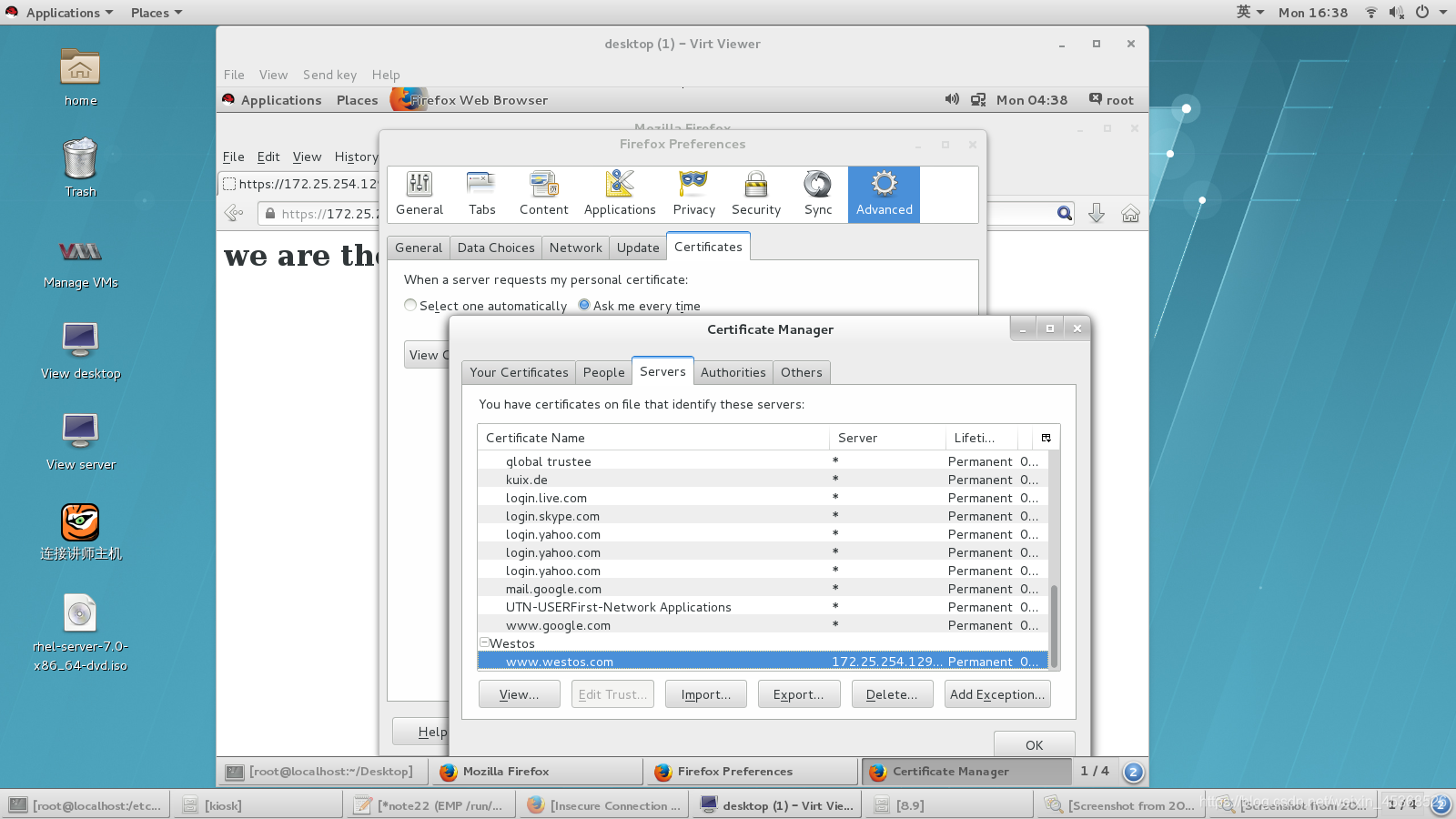Image resolution: width=1456 pixels, height=819 pixels.
Task: Click the Firefox back arrow button
Action: click(x=234, y=213)
